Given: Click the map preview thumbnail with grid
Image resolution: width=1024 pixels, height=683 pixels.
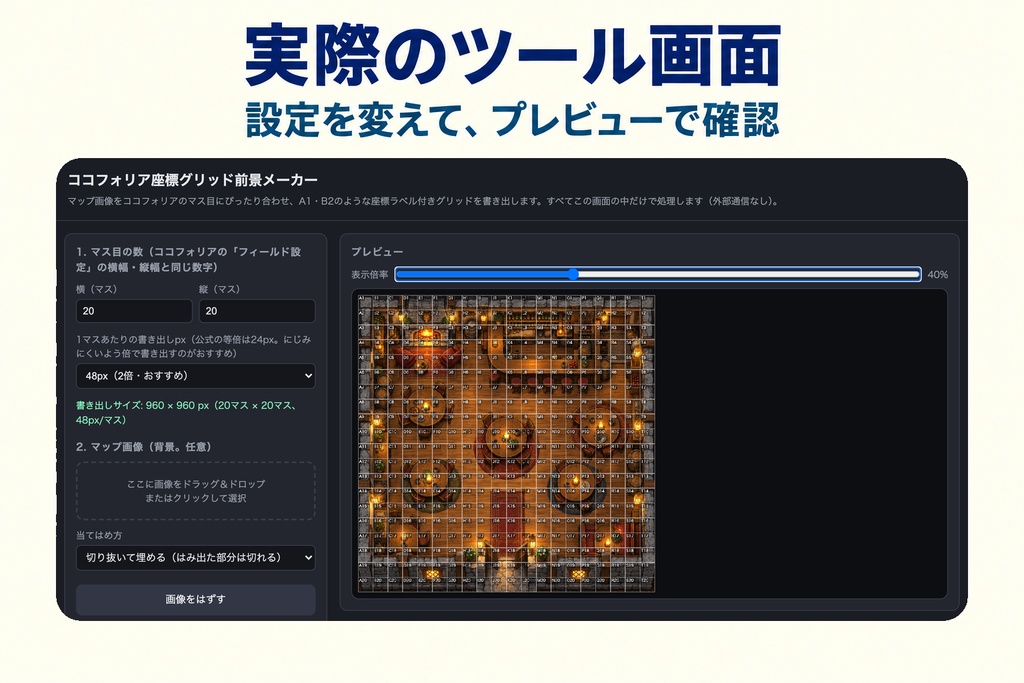Looking at the screenshot, I should [506, 444].
